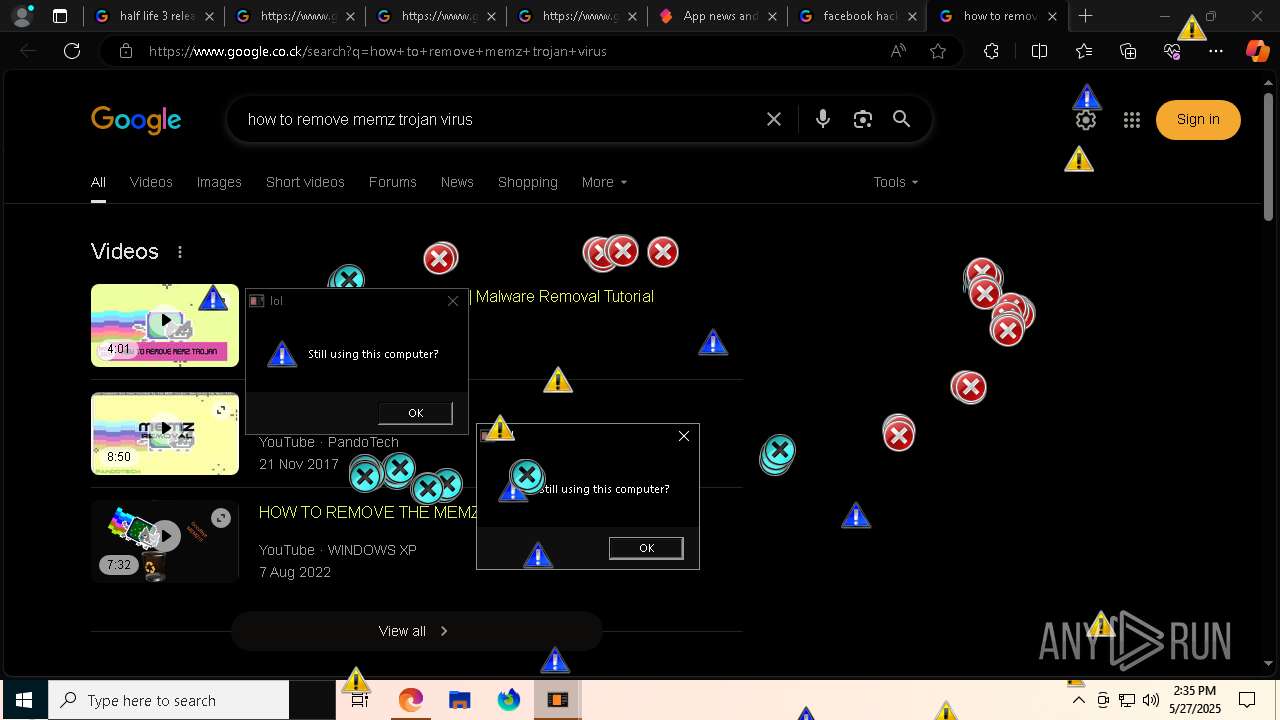Click OK in second warning dialog
This screenshot has height=720, width=1280.
point(646,548)
